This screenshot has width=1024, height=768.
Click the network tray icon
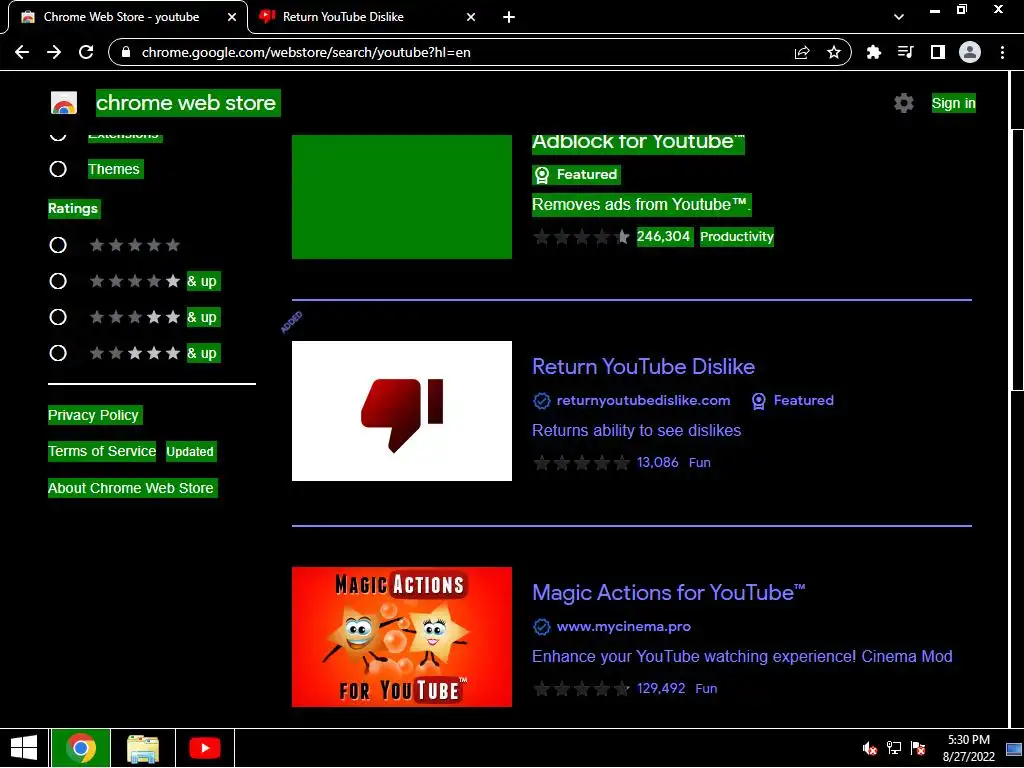point(893,748)
